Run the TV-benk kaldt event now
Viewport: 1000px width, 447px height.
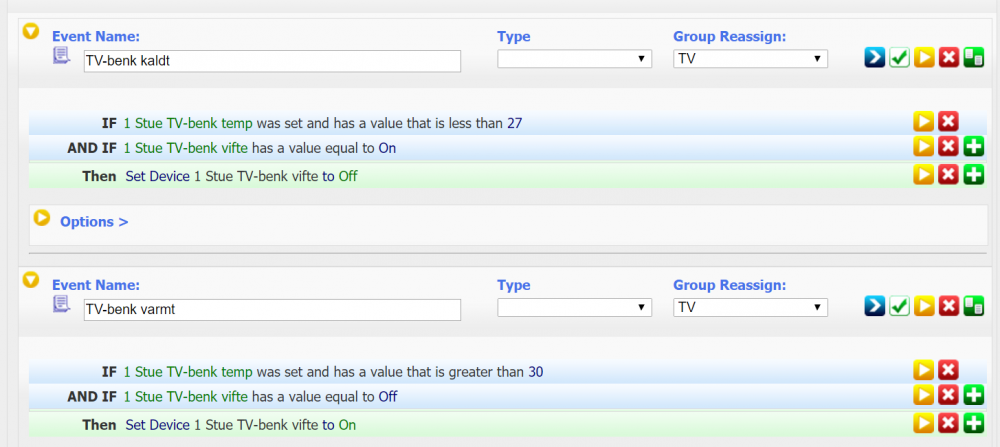924,59
